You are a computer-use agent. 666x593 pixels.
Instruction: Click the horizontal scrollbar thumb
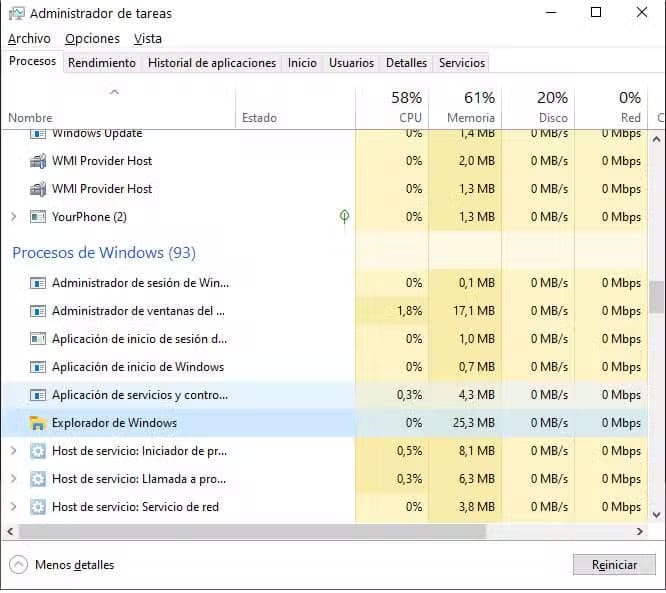pyautogui.click(x=252, y=531)
